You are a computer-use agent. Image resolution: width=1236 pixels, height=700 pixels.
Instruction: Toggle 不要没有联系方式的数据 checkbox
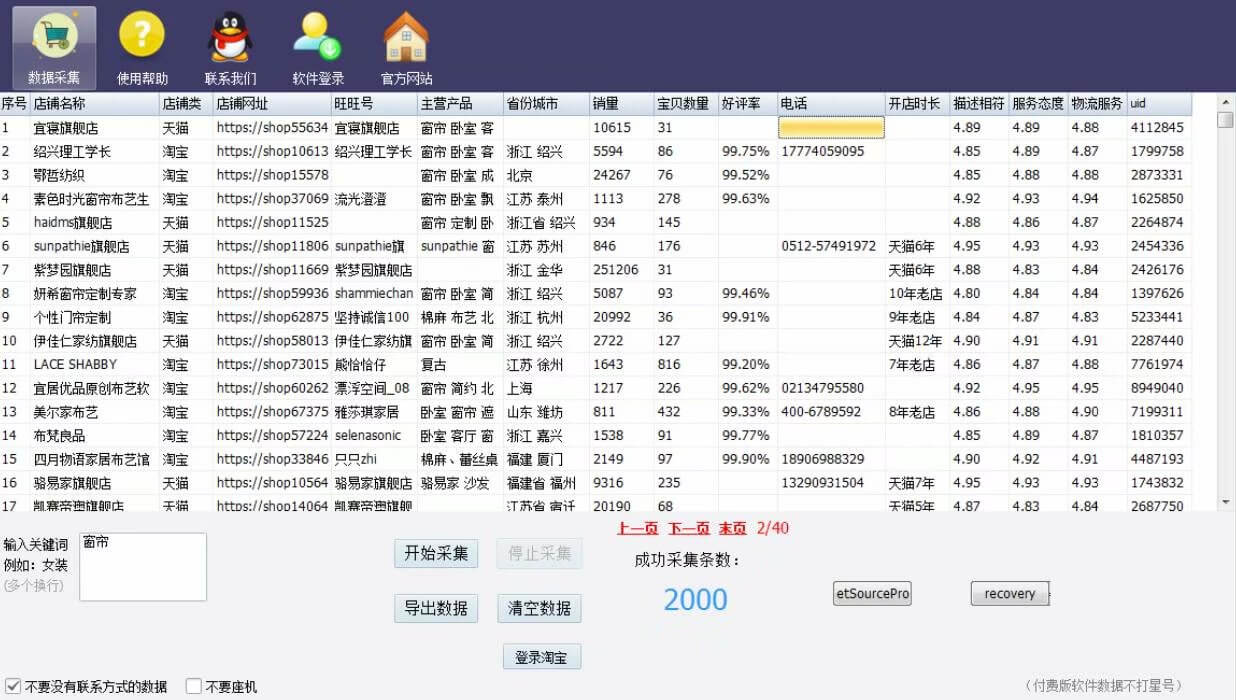coord(14,687)
